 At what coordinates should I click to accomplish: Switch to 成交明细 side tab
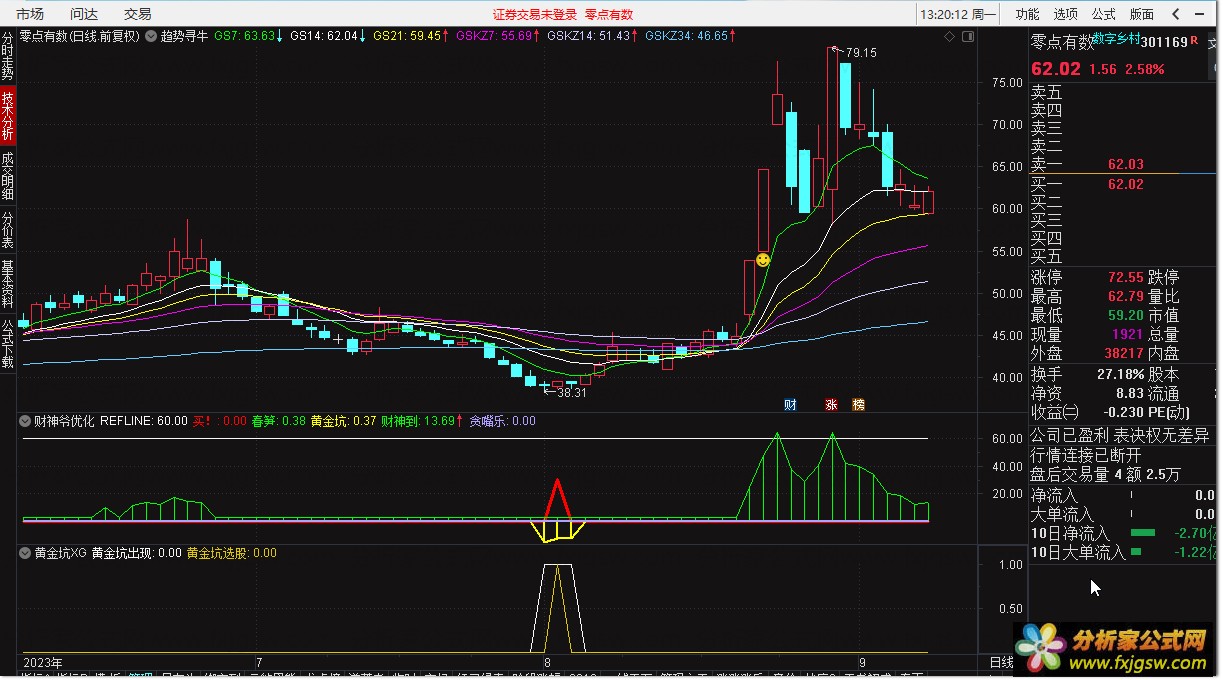point(8,175)
